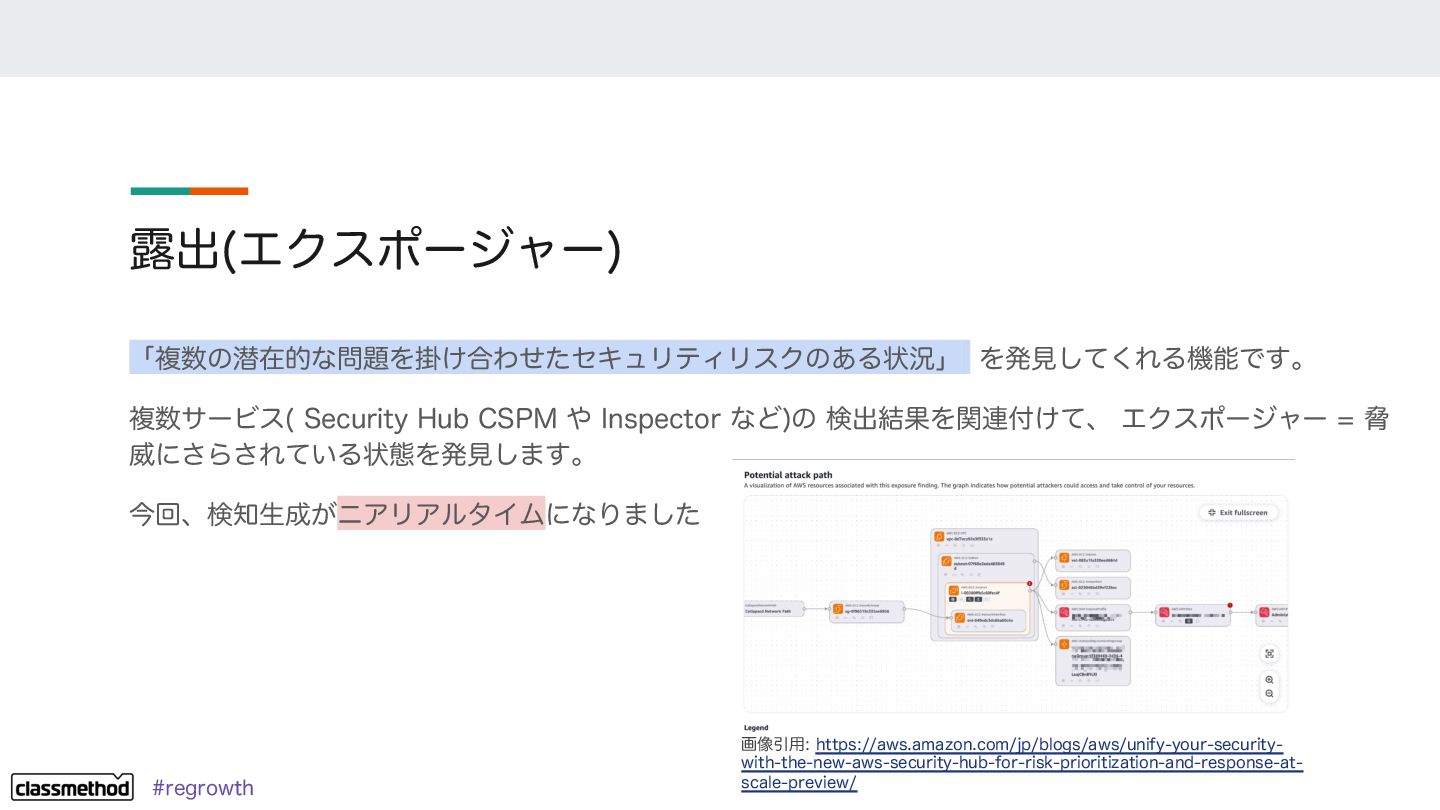Click the zoom in magnifier in the diagram
Image resolution: width=1440 pixels, height=810 pixels.
pos(1269,679)
